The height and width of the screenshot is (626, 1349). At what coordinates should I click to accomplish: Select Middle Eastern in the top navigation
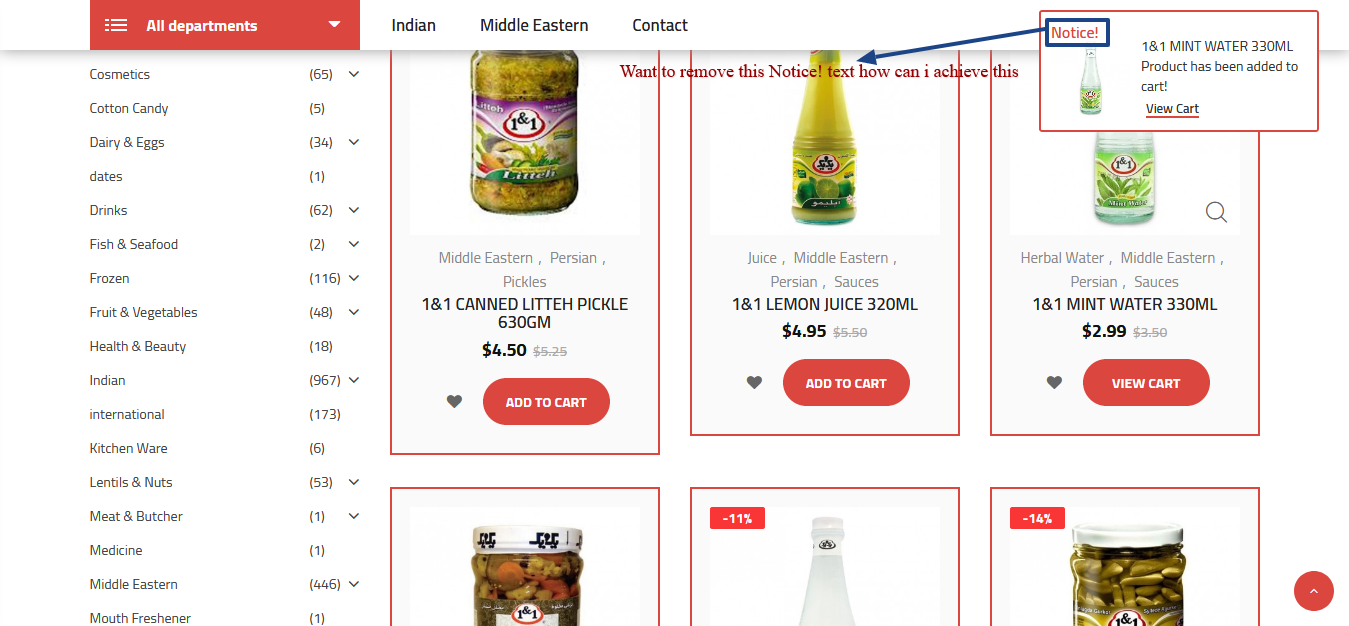coord(534,25)
